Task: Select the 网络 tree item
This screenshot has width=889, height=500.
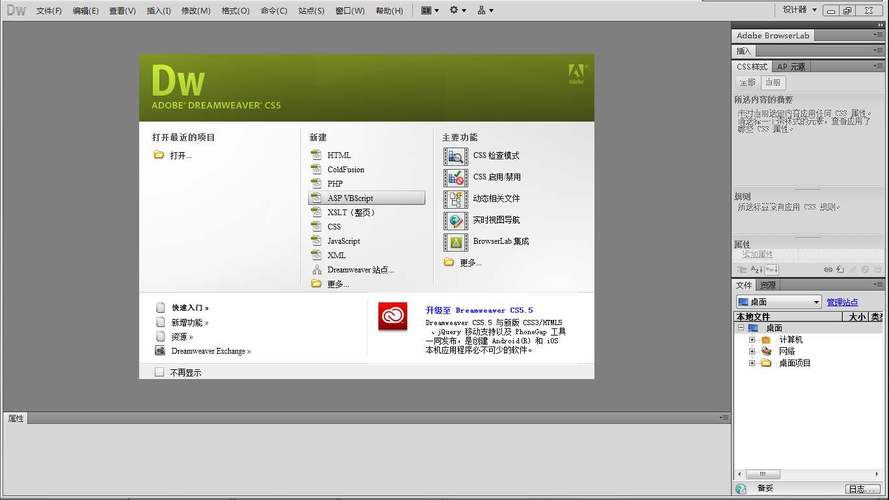Action: (x=787, y=351)
